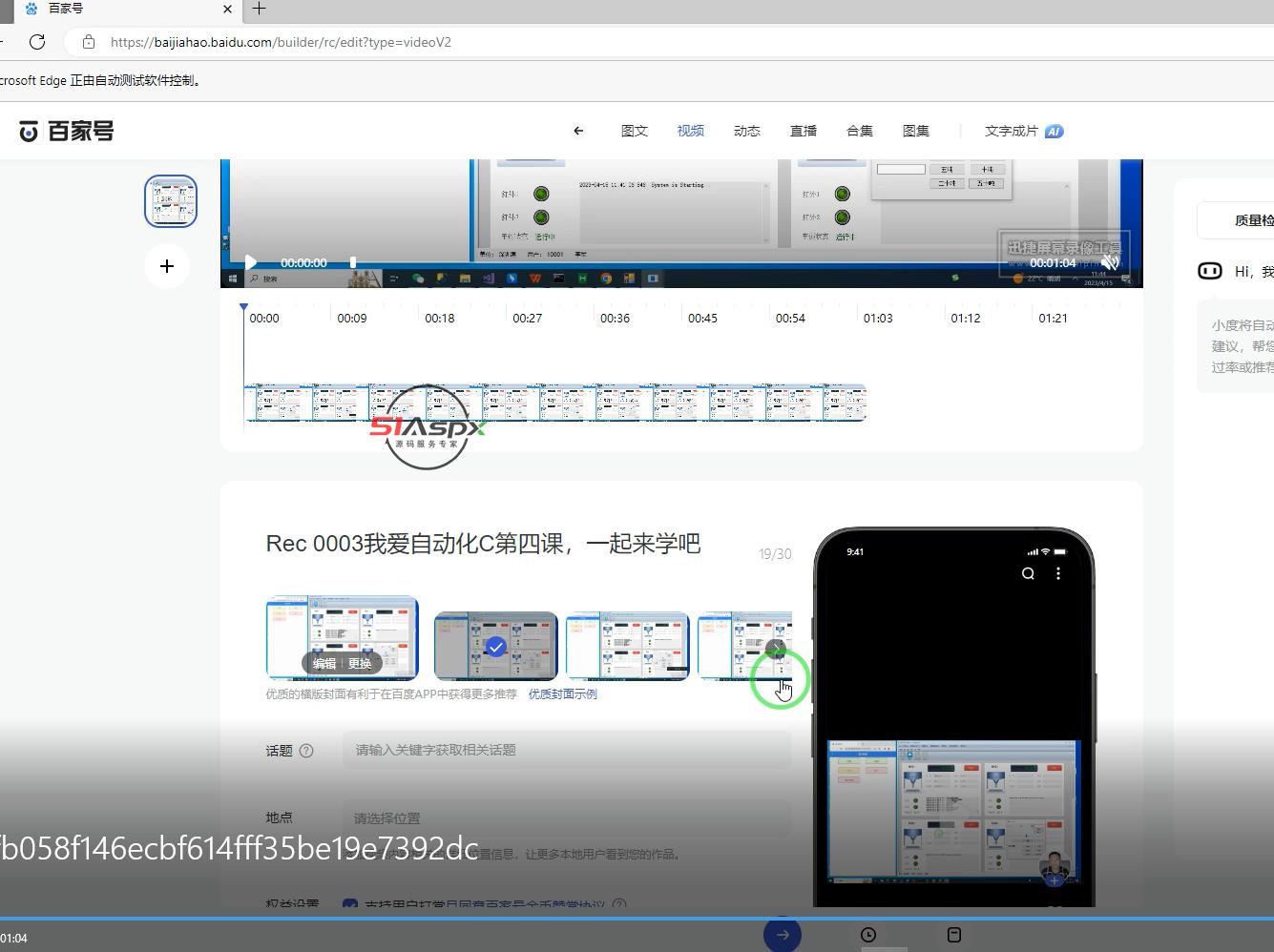Open the 合集 tab

pos(860,131)
